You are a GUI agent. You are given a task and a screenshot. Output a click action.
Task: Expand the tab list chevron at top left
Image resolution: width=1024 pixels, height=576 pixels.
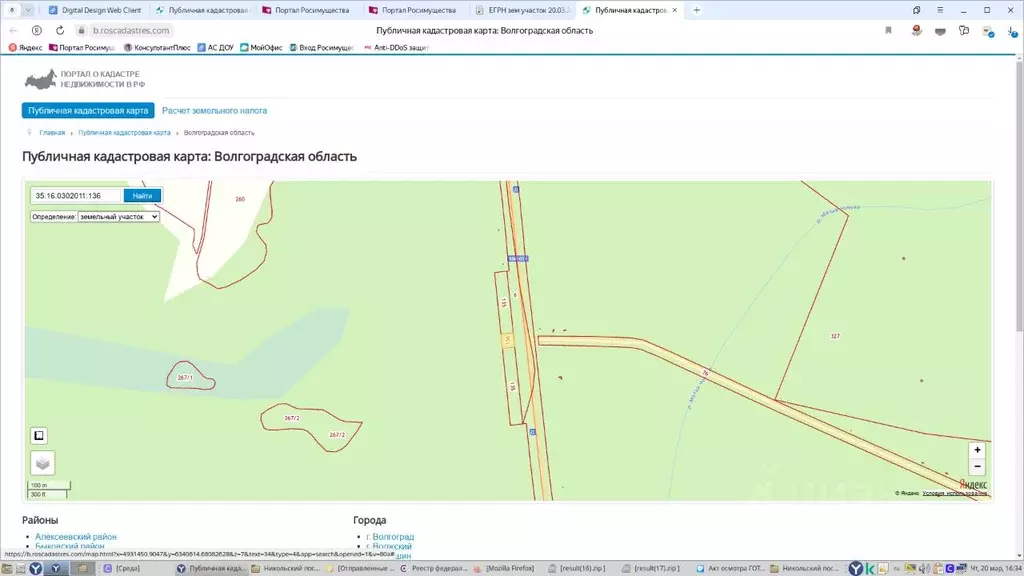tap(27, 10)
